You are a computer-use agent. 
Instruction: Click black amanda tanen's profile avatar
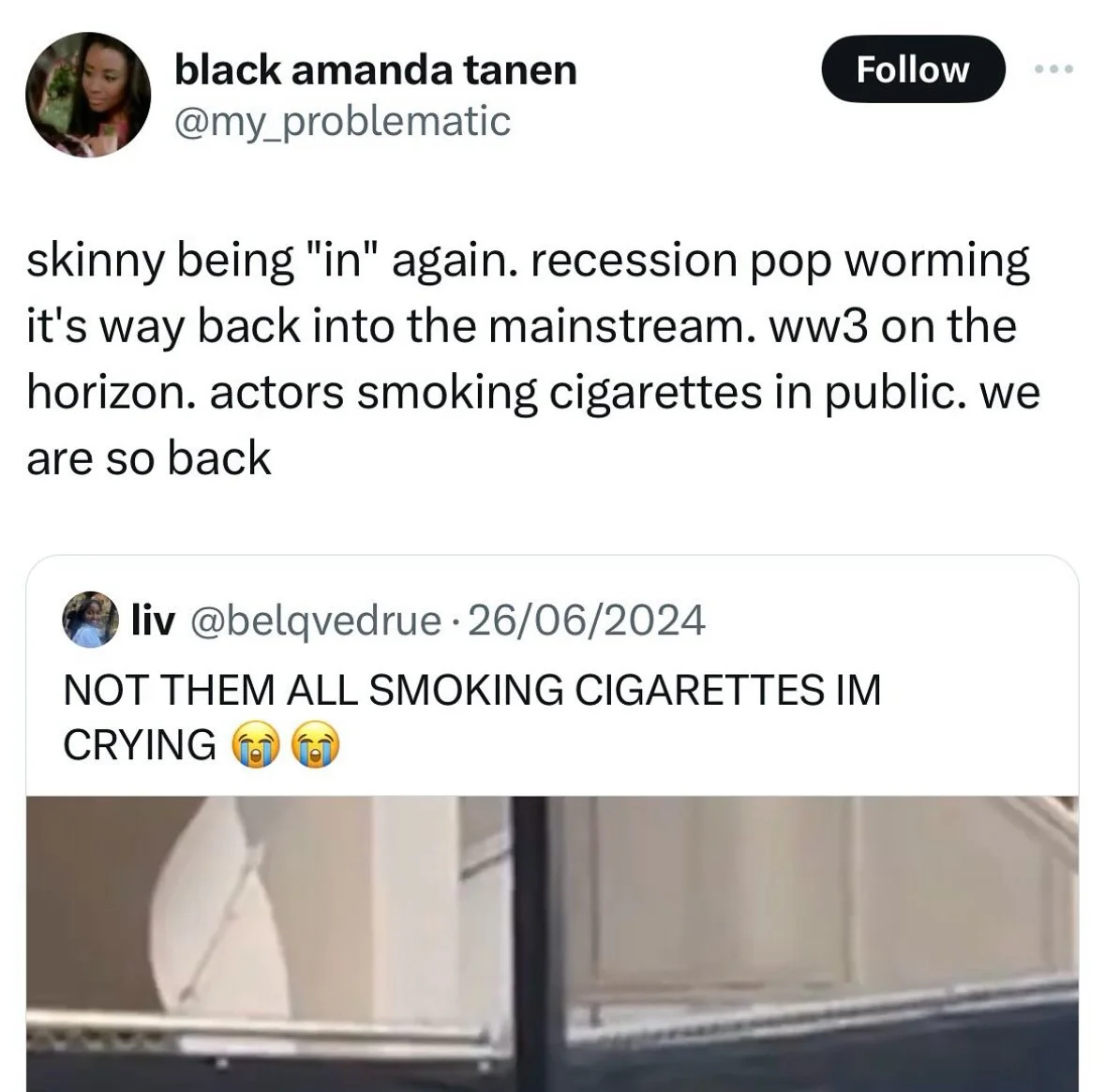click(x=88, y=95)
